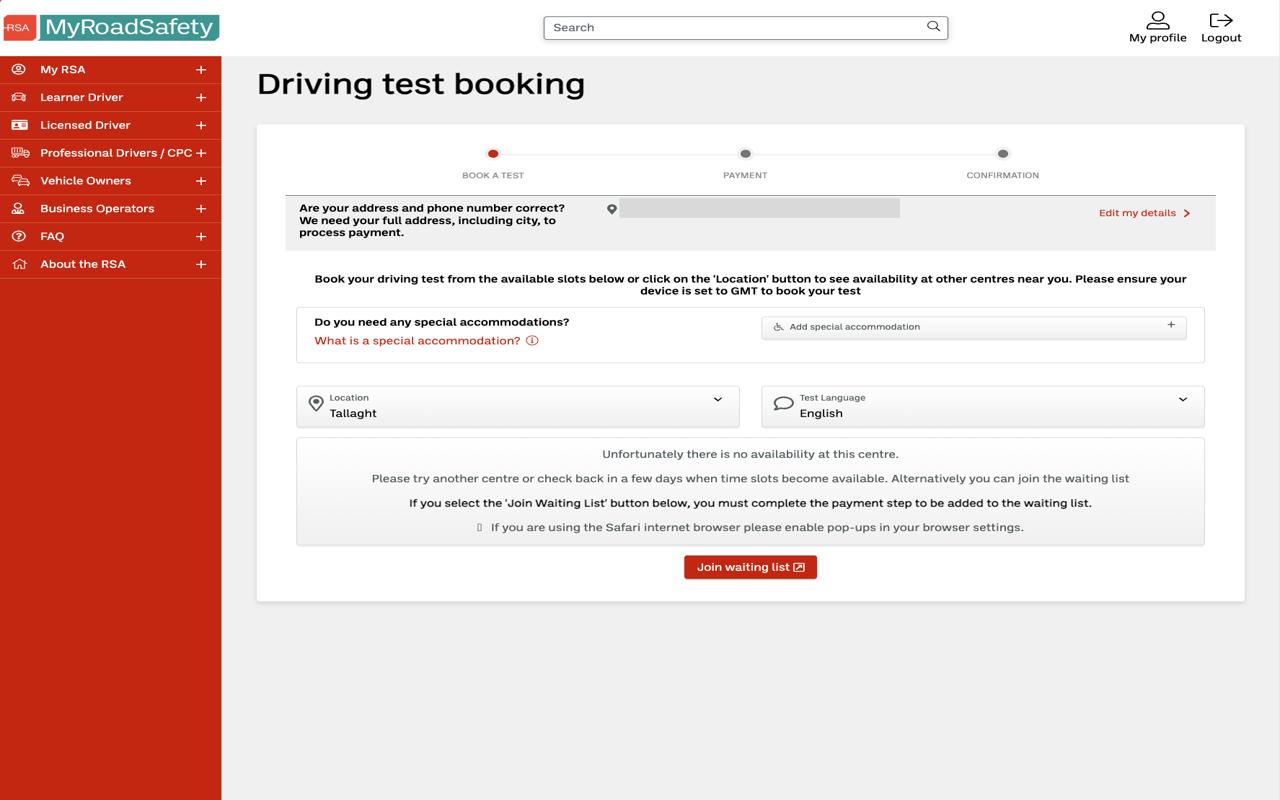Click the Vehicle Owners cars icon
Viewport: 1280px width, 800px height.
pos(18,180)
